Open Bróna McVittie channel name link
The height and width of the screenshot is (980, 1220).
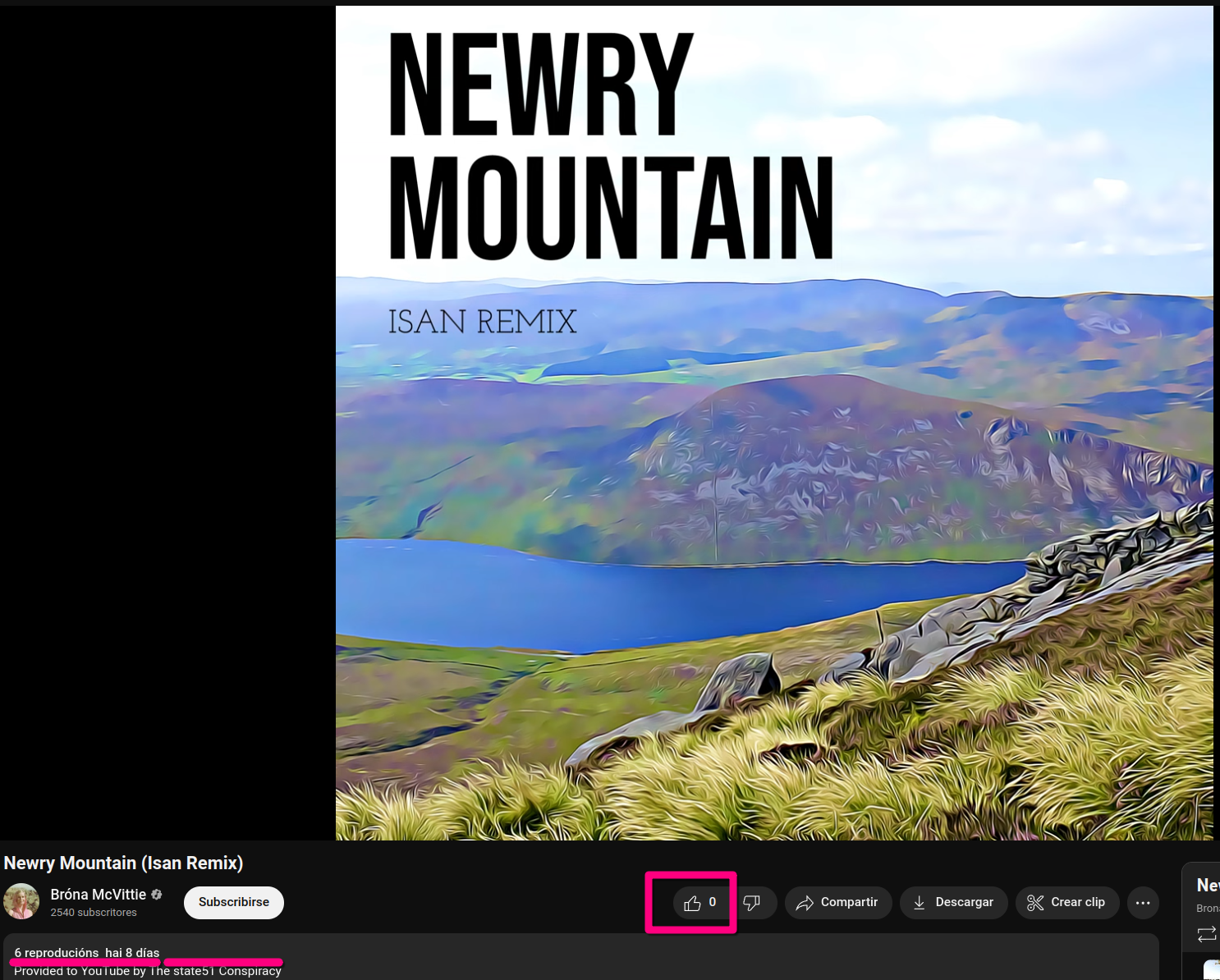99,895
